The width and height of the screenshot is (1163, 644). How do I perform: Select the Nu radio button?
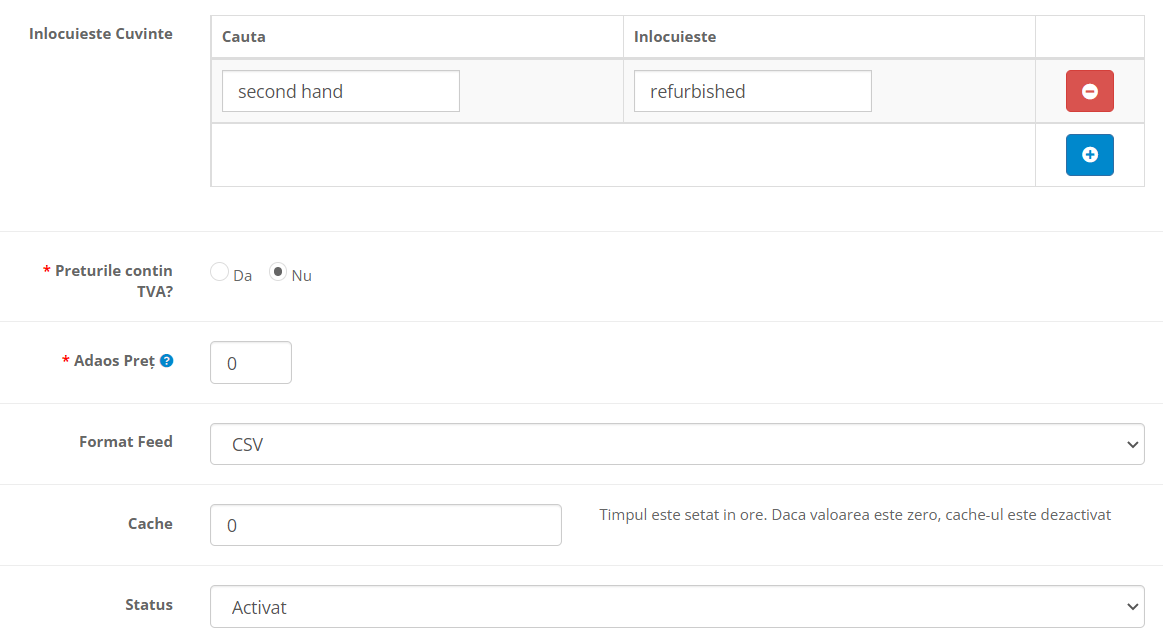coord(278,272)
